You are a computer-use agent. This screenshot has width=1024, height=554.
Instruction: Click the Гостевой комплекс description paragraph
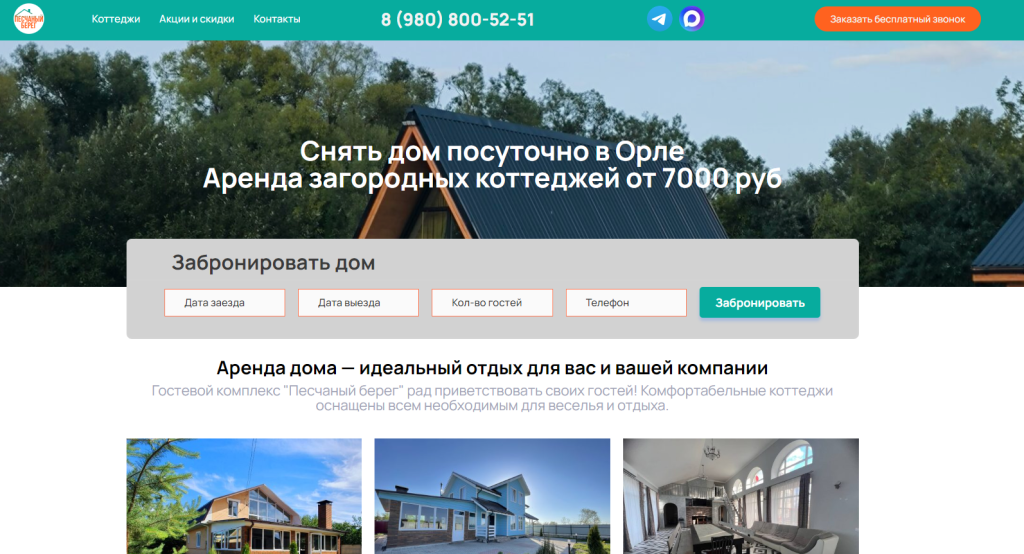tap(492, 398)
